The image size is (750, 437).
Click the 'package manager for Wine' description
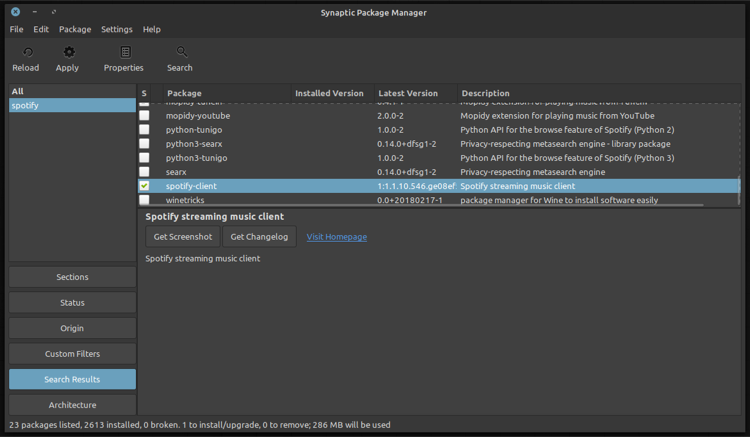click(559, 200)
